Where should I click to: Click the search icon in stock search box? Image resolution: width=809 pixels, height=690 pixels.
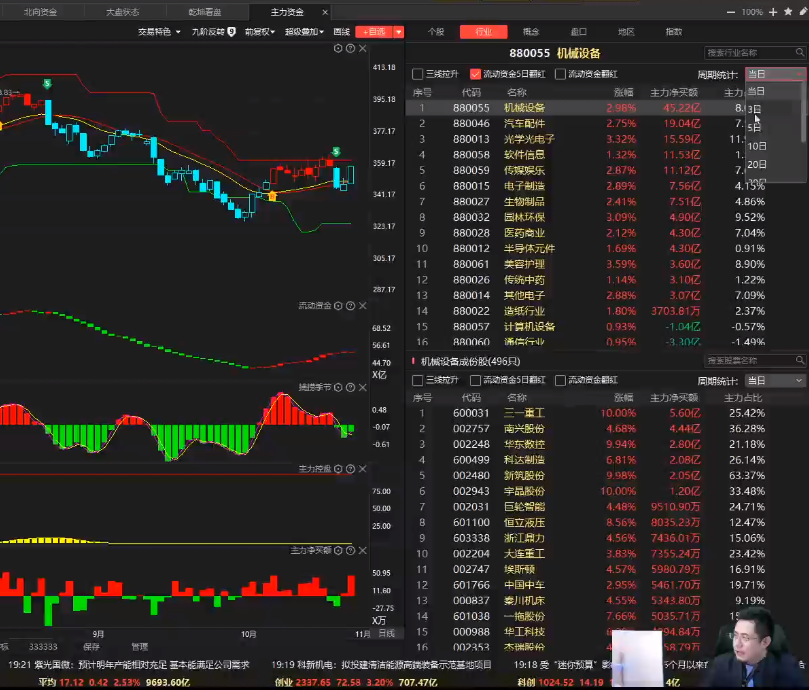click(800, 360)
